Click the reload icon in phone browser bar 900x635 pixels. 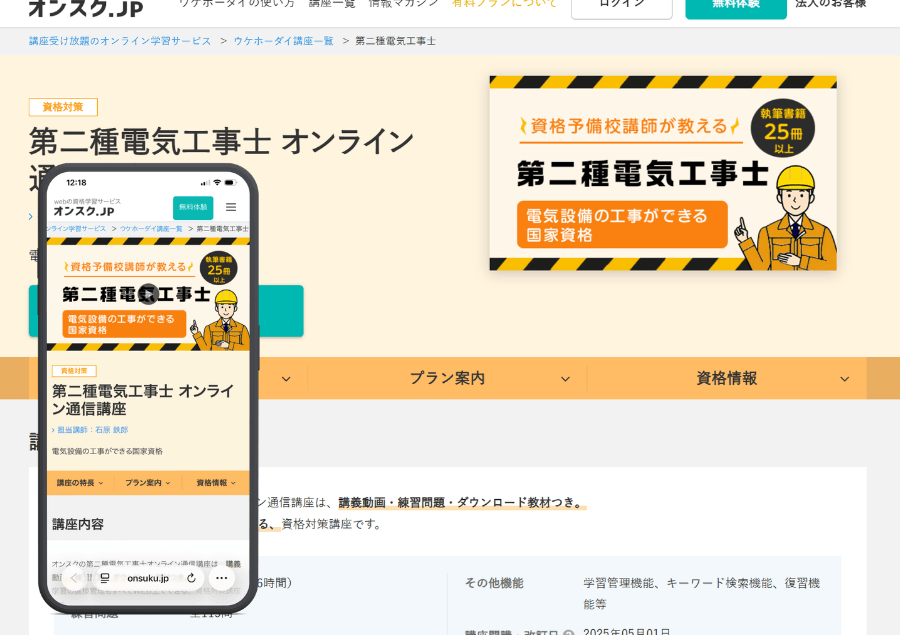[191, 578]
